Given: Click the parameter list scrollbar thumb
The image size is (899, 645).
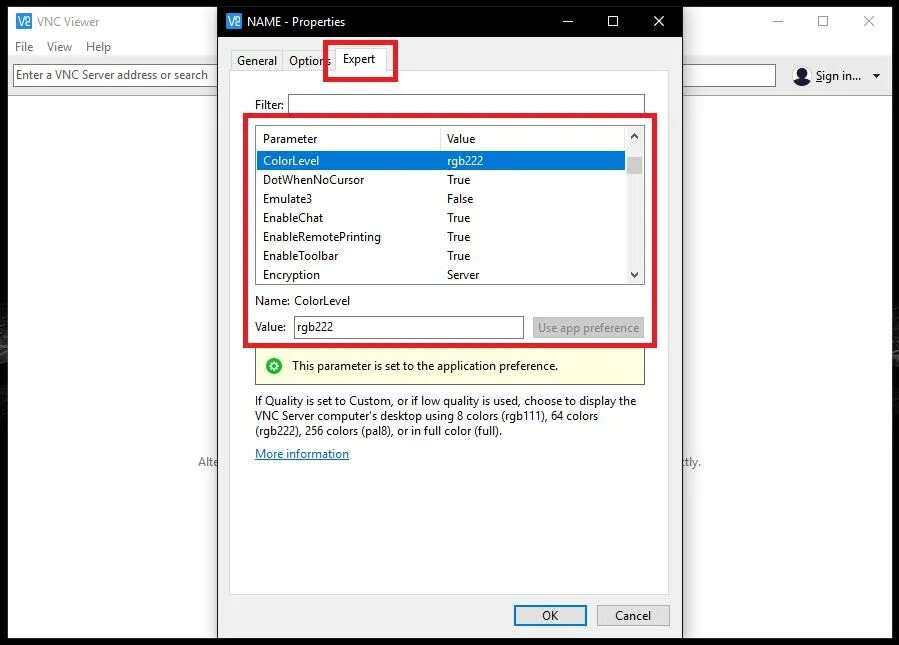Looking at the screenshot, I should coord(634,165).
